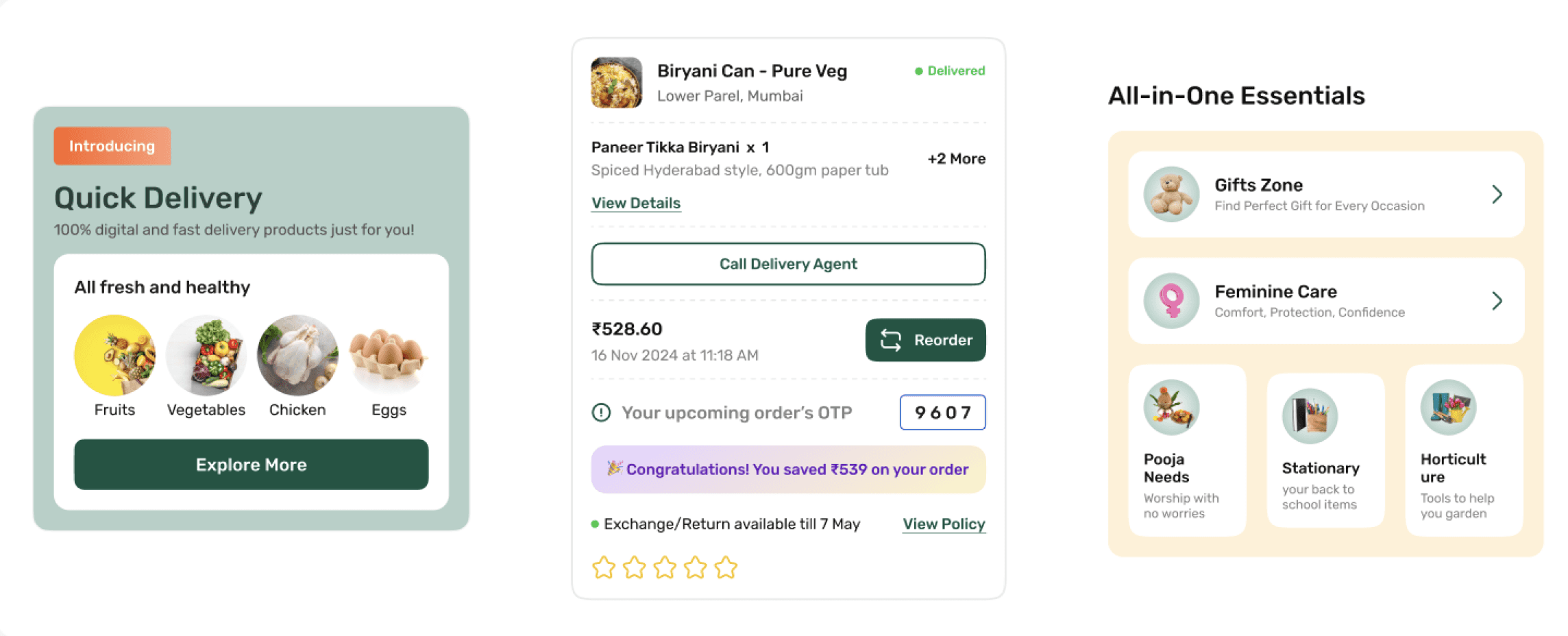The width and height of the screenshot is (1568, 636).
Task: Open the Stationary category card
Action: pos(1325,450)
